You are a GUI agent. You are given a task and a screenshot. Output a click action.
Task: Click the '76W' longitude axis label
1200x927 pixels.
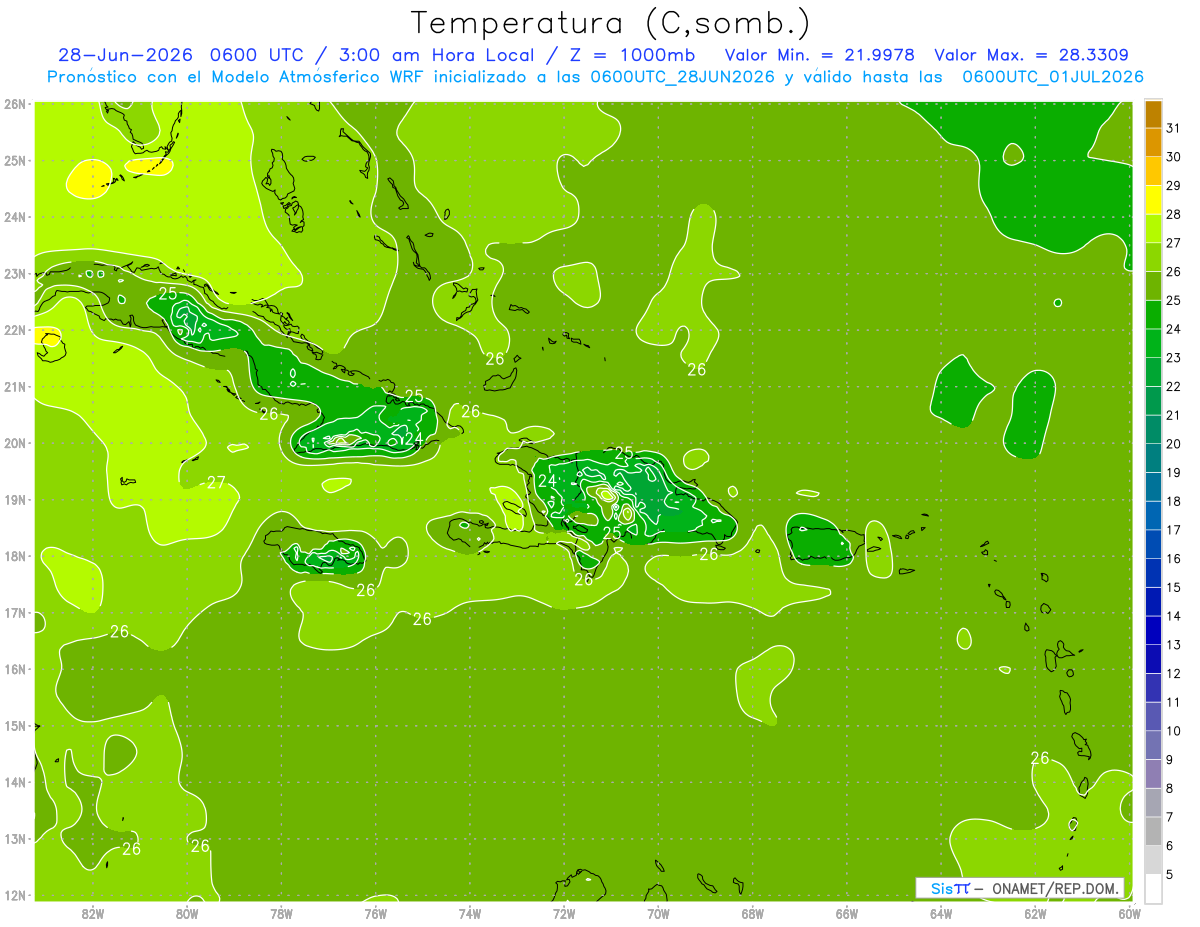375,913
